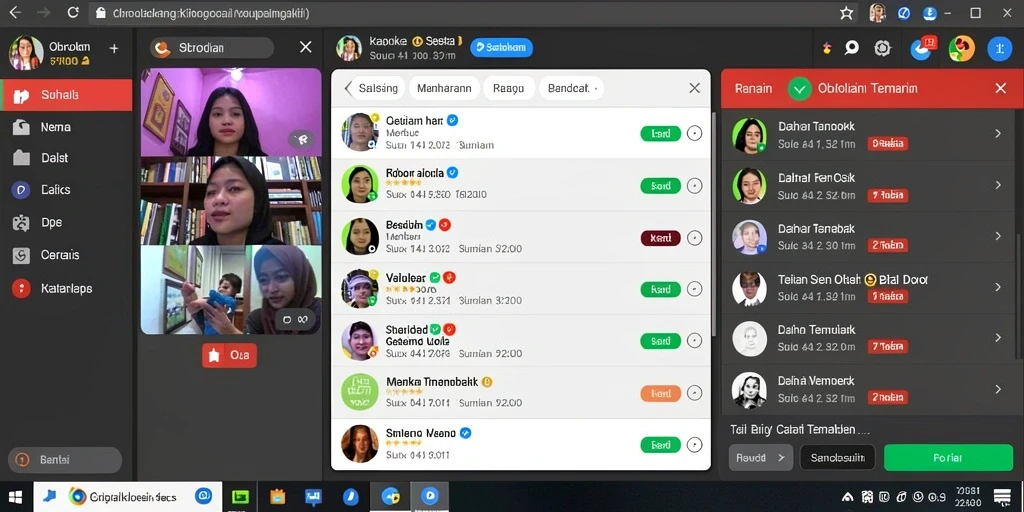Select the bookshelf video thumbnail
1024x512 pixels.
(231, 200)
